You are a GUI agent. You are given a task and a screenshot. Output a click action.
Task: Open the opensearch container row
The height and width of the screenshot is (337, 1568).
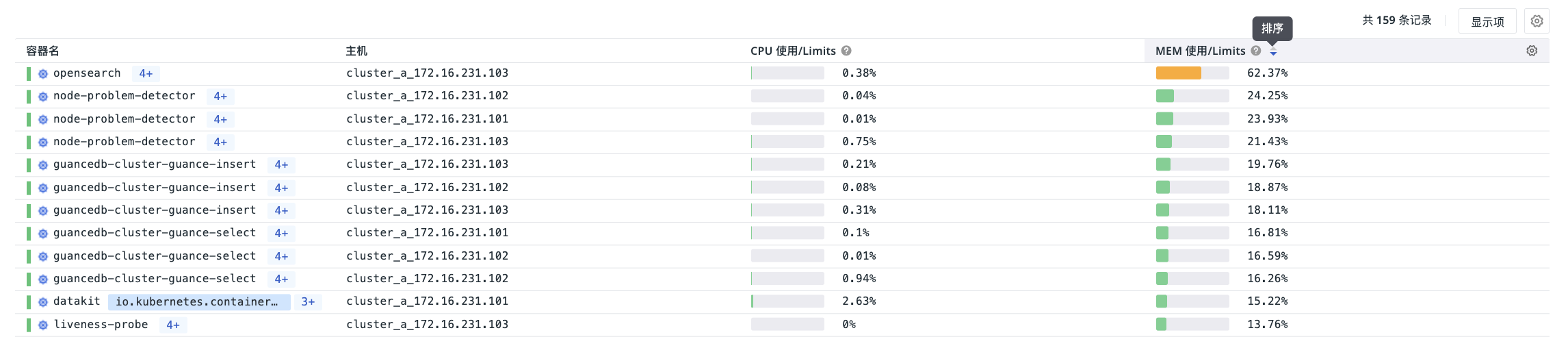[x=782, y=74]
